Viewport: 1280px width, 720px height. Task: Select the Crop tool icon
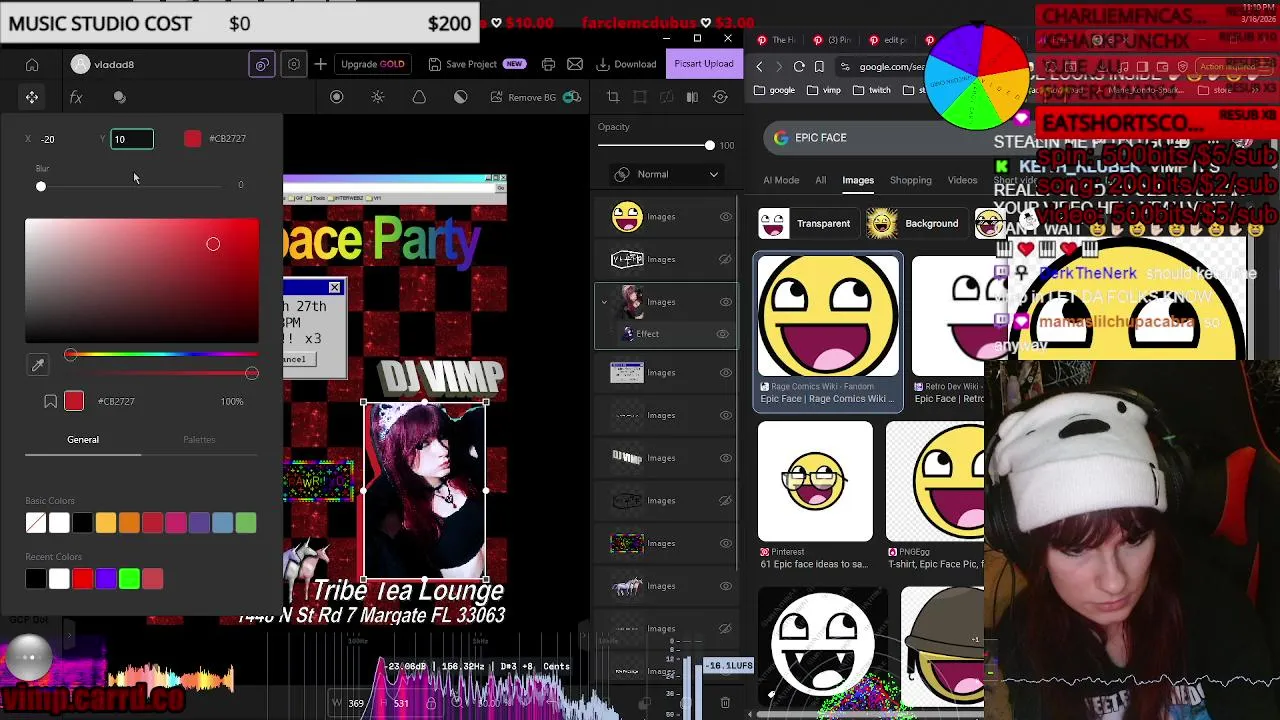tap(613, 97)
